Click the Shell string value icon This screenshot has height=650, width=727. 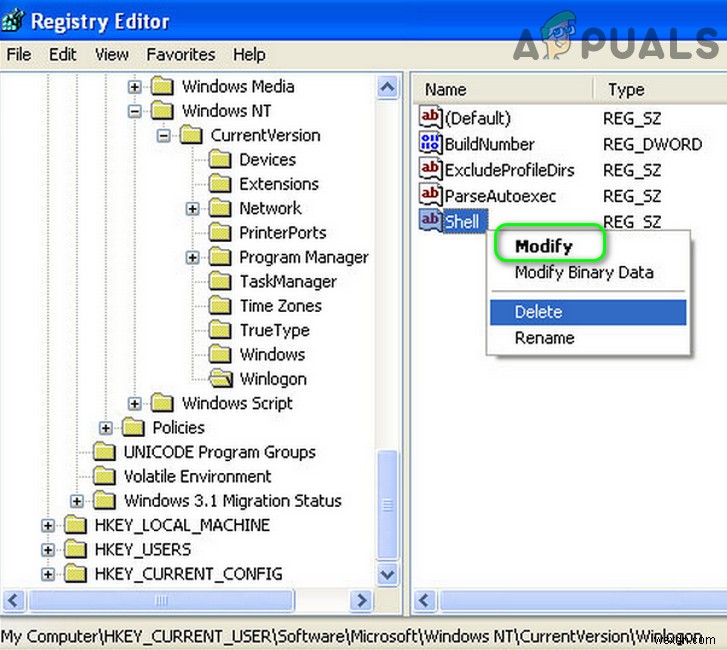430,220
